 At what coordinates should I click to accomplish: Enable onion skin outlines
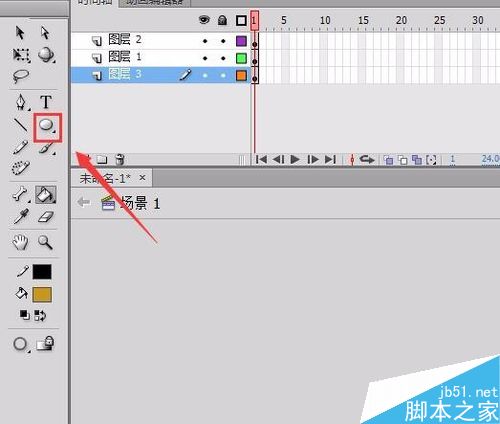tap(402, 160)
